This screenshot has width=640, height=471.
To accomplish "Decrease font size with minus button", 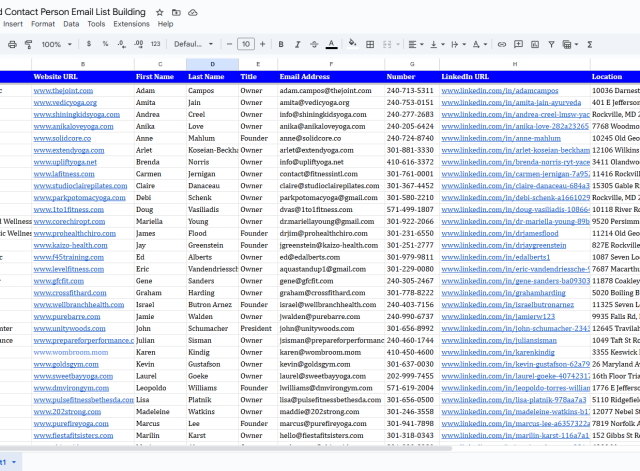I will pos(229,44).
